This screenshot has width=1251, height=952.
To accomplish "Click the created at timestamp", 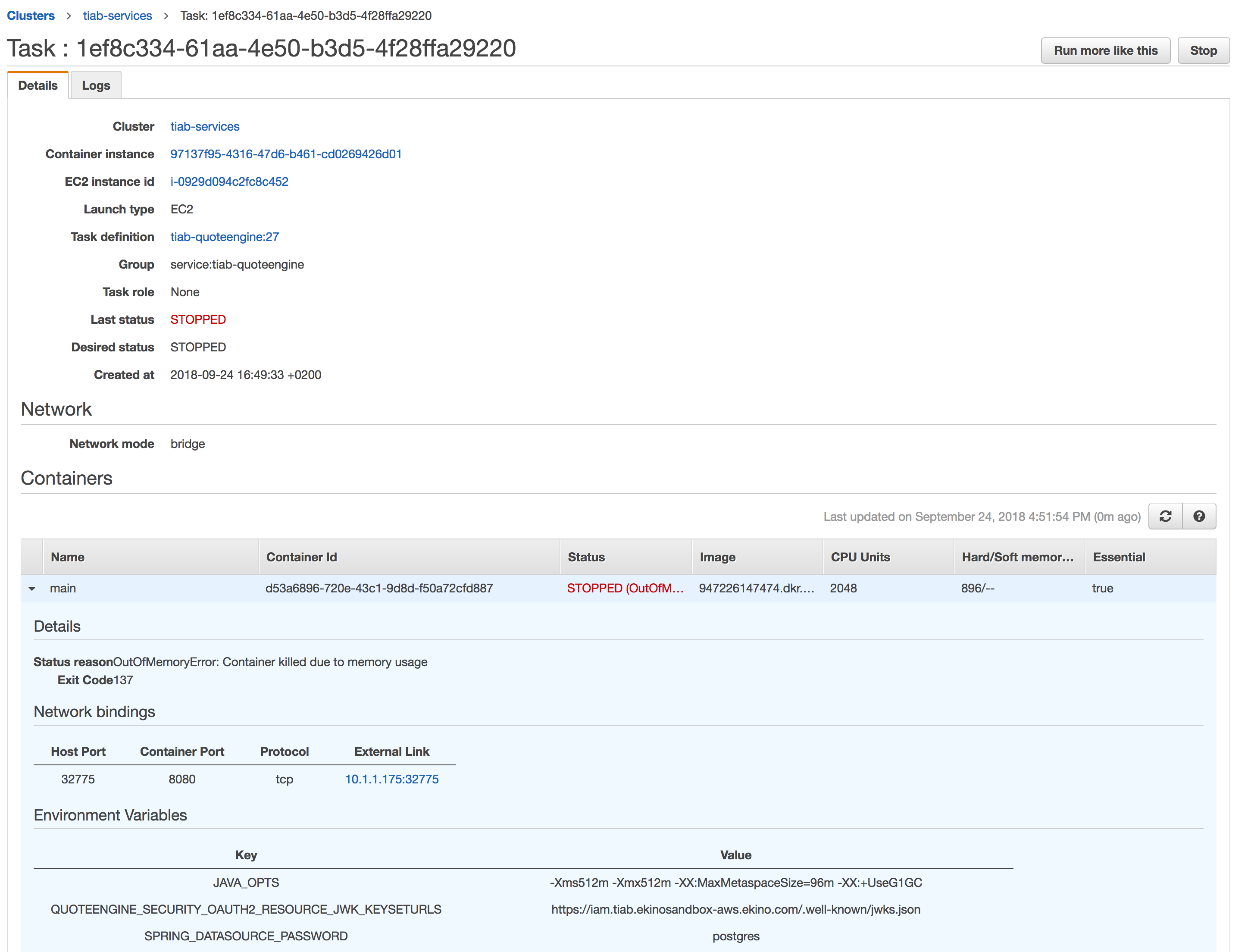I will click(246, 375).
